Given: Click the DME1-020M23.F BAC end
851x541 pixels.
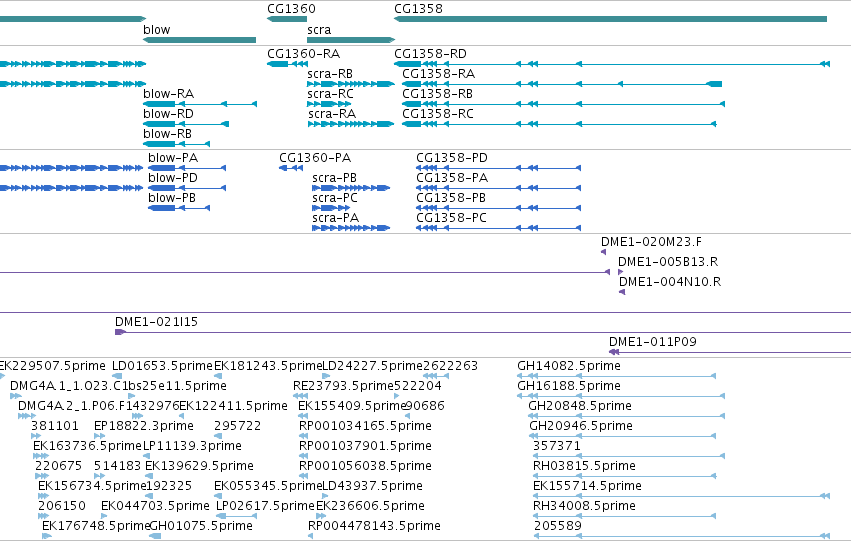Looking at the screenshot, I should [x=604, y=252].
